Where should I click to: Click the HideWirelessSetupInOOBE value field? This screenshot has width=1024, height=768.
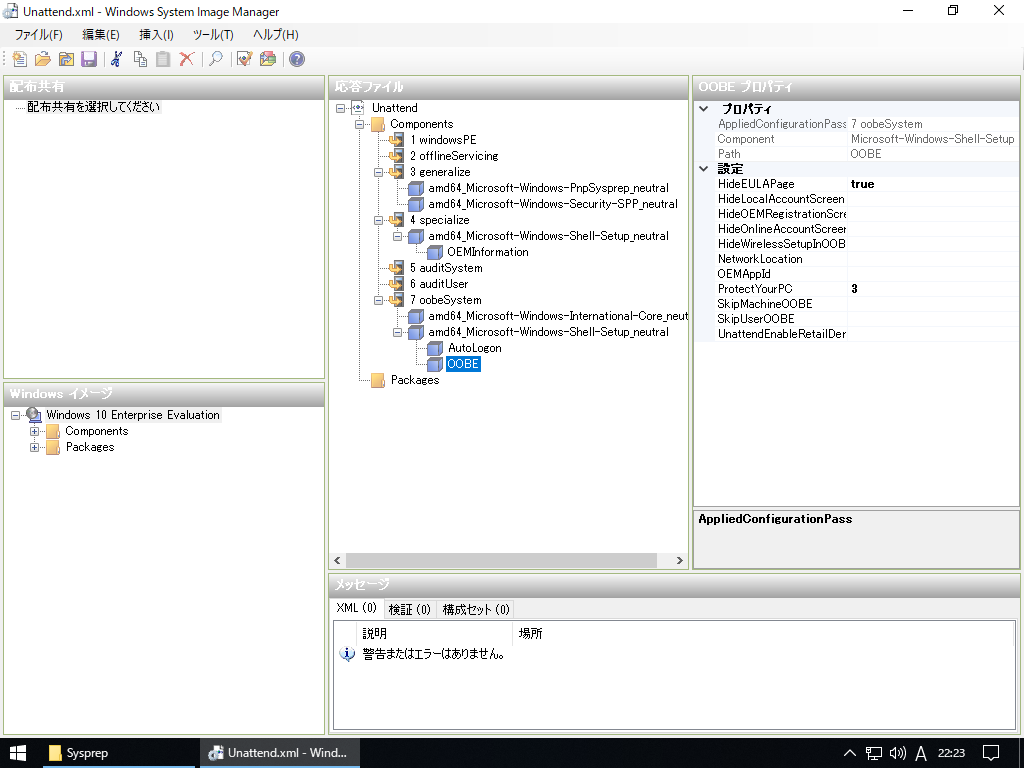[932, 244]
